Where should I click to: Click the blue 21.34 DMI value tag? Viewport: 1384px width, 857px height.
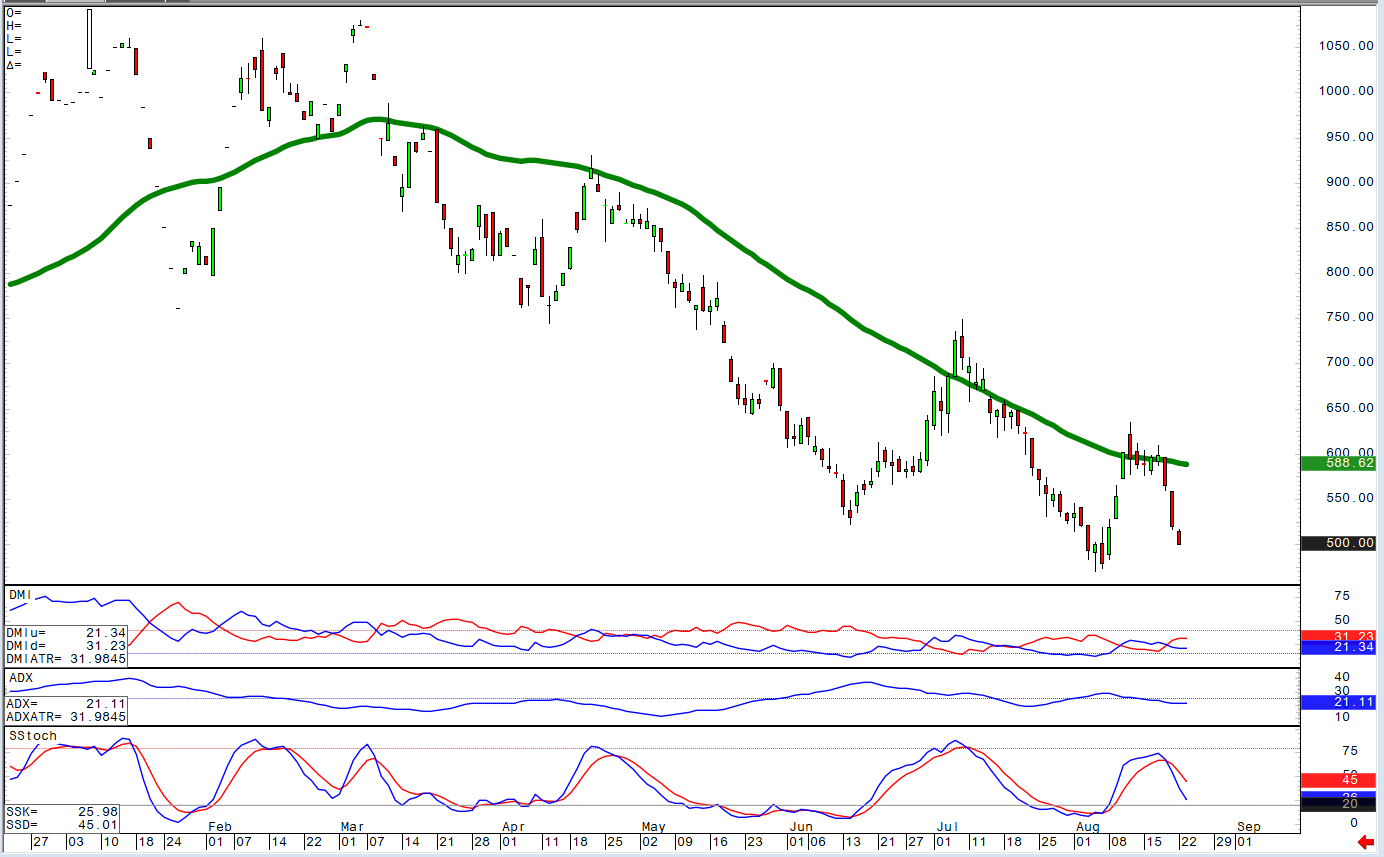coord(1337,648)
